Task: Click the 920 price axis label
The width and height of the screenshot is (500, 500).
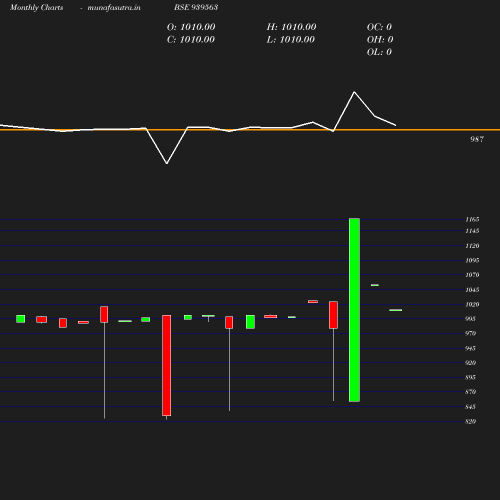Action: pos(470,363)
